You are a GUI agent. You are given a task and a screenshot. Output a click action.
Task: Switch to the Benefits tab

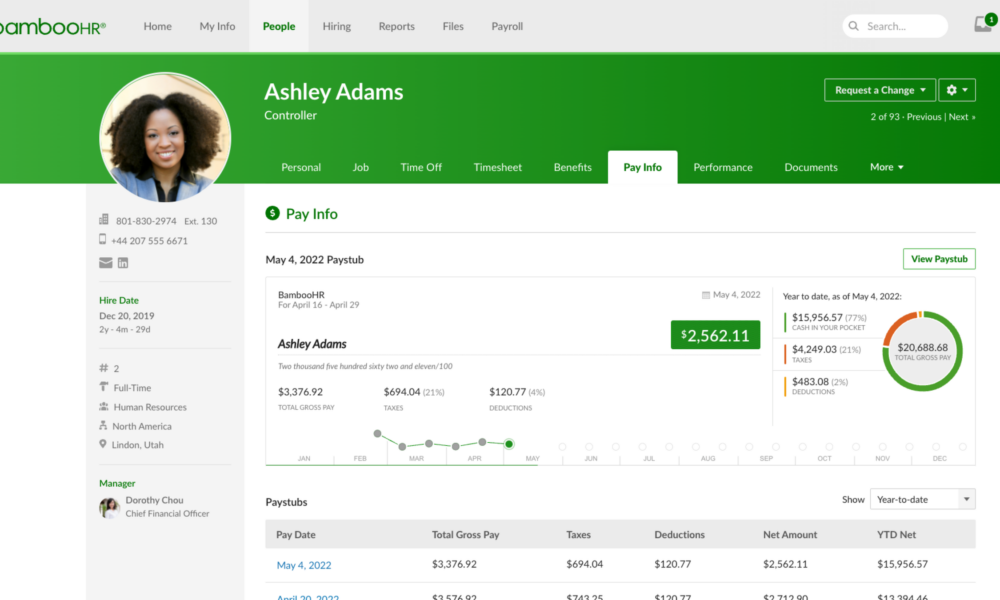pyautogui.click(x=573, y=167)
